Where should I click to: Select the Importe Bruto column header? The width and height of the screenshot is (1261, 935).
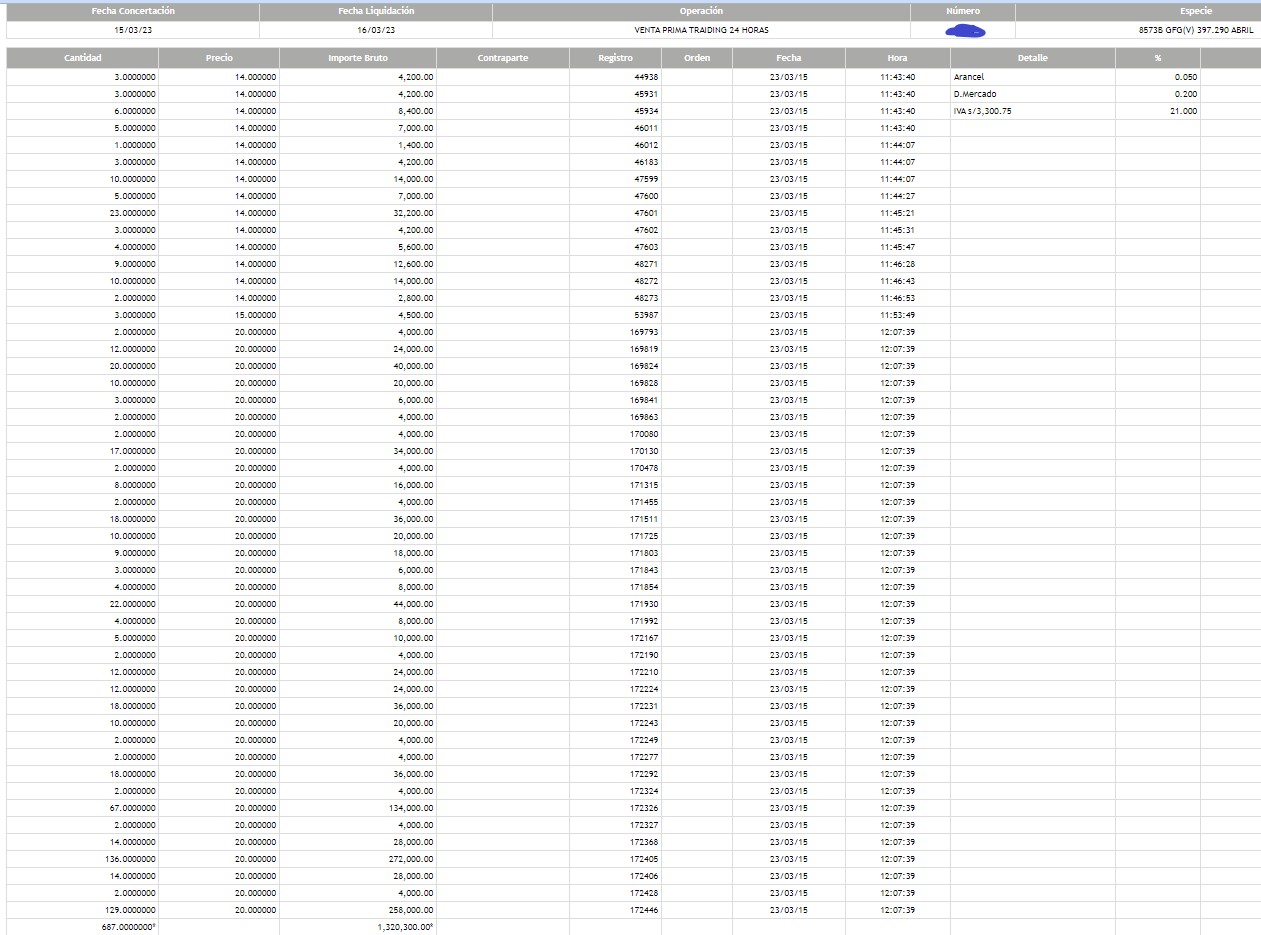[357, 58]
